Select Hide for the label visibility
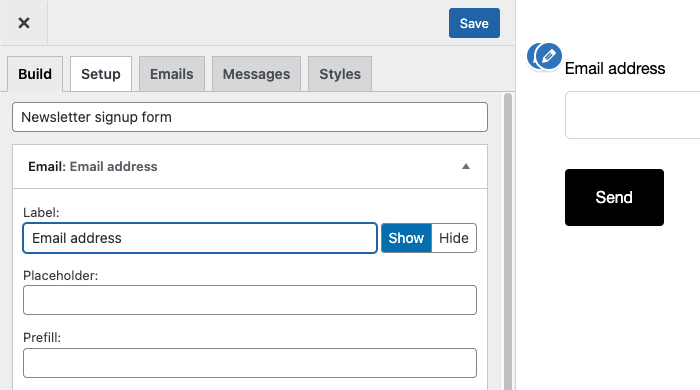The width and height of the screenshot is (700, 390). 454,238
